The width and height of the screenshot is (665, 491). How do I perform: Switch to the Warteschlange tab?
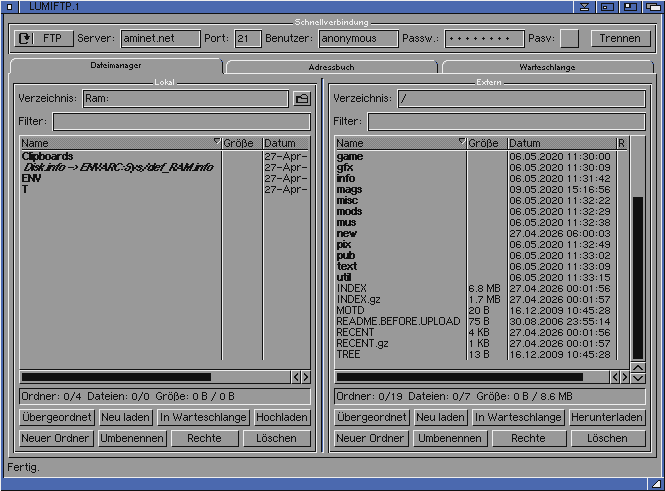(547, 67)
